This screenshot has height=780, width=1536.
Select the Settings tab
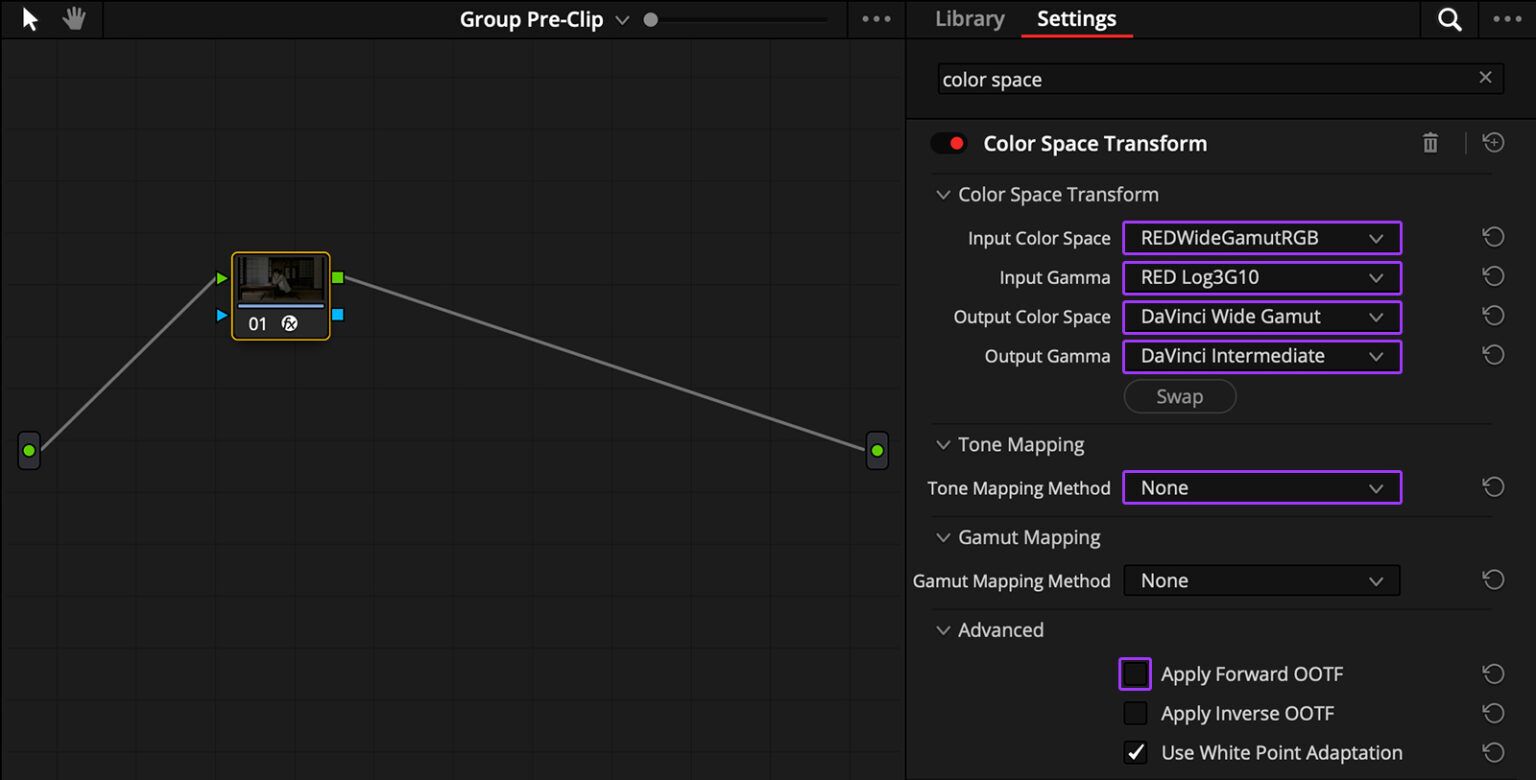pyautogui.click(x=1076, y=18)
